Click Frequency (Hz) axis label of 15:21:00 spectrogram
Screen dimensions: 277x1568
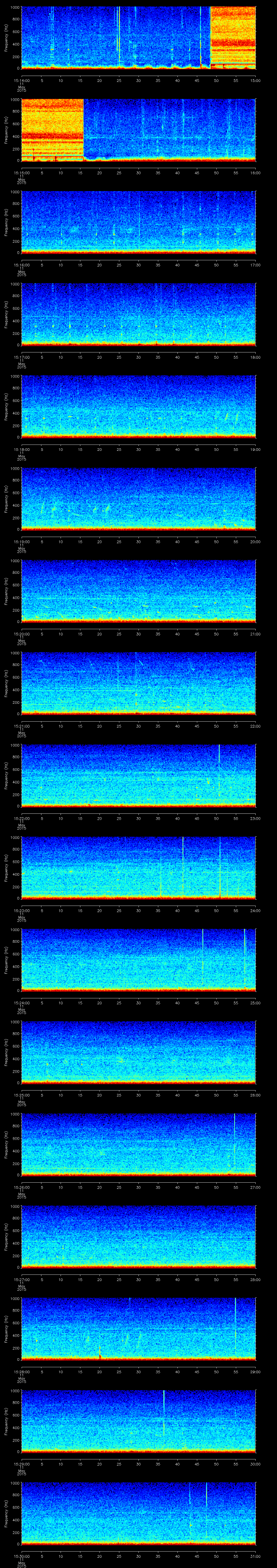tap(6, 683)
